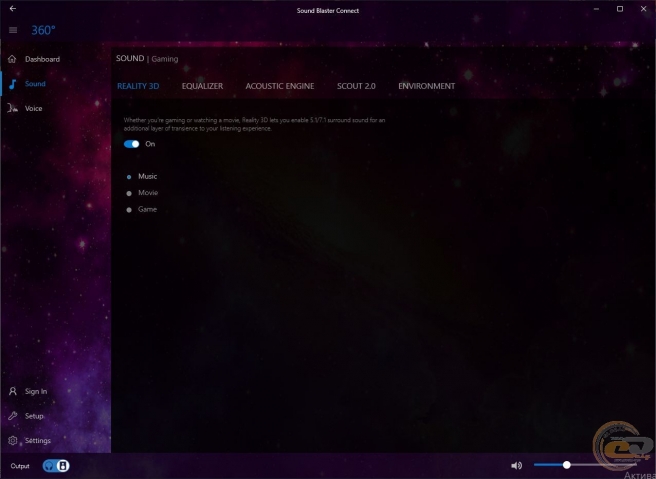656x479 pixels.
Task: Maximize the Sound Blaster Connect window
Action: (x=620, y=9)
